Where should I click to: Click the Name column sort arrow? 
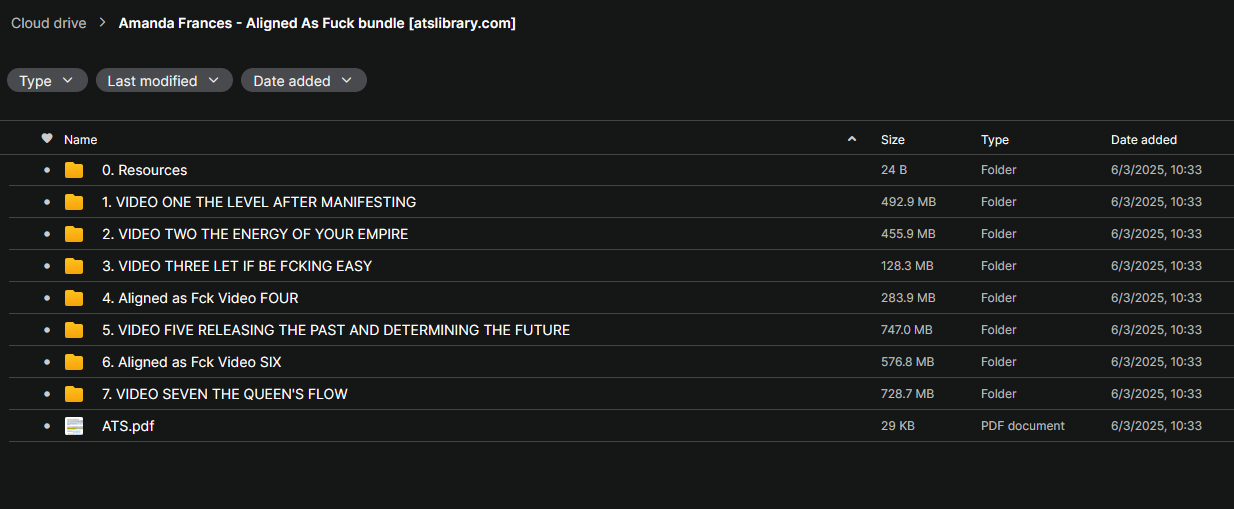click(852, 139)
